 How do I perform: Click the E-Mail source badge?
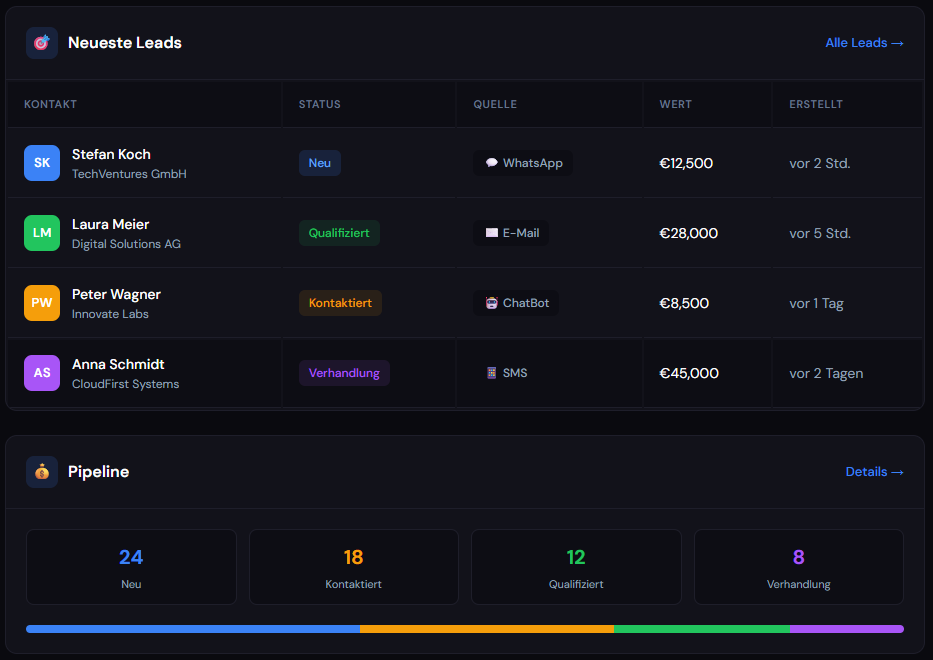511,233
